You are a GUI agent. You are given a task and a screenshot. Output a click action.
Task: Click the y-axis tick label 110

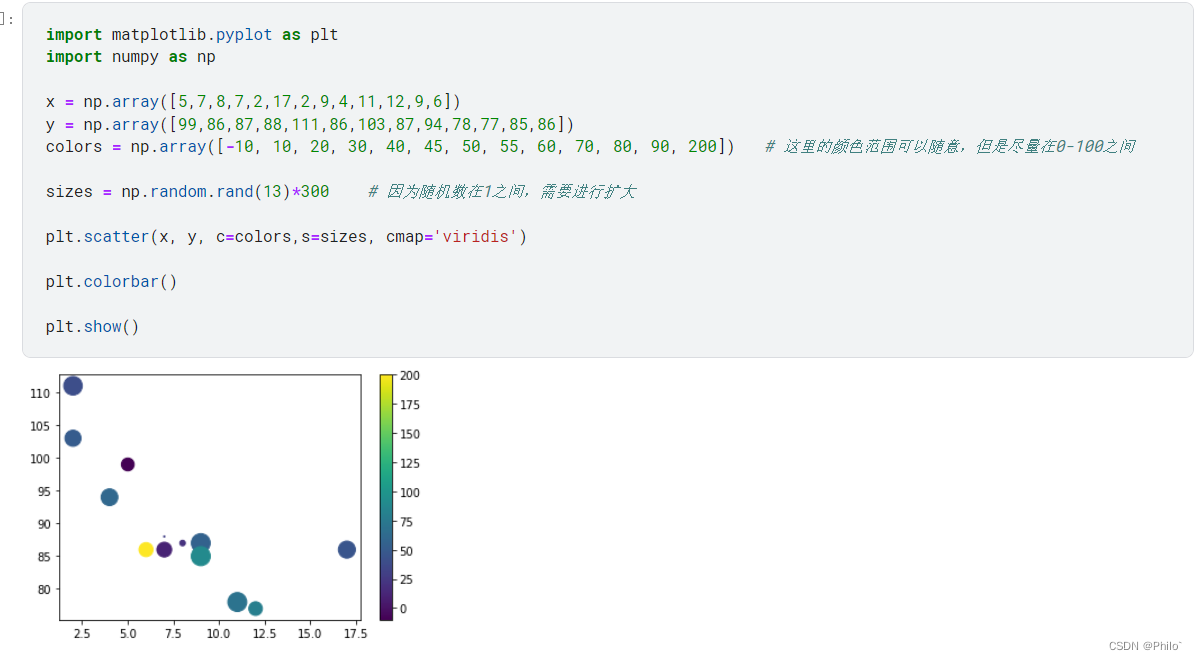pos(40,394)
